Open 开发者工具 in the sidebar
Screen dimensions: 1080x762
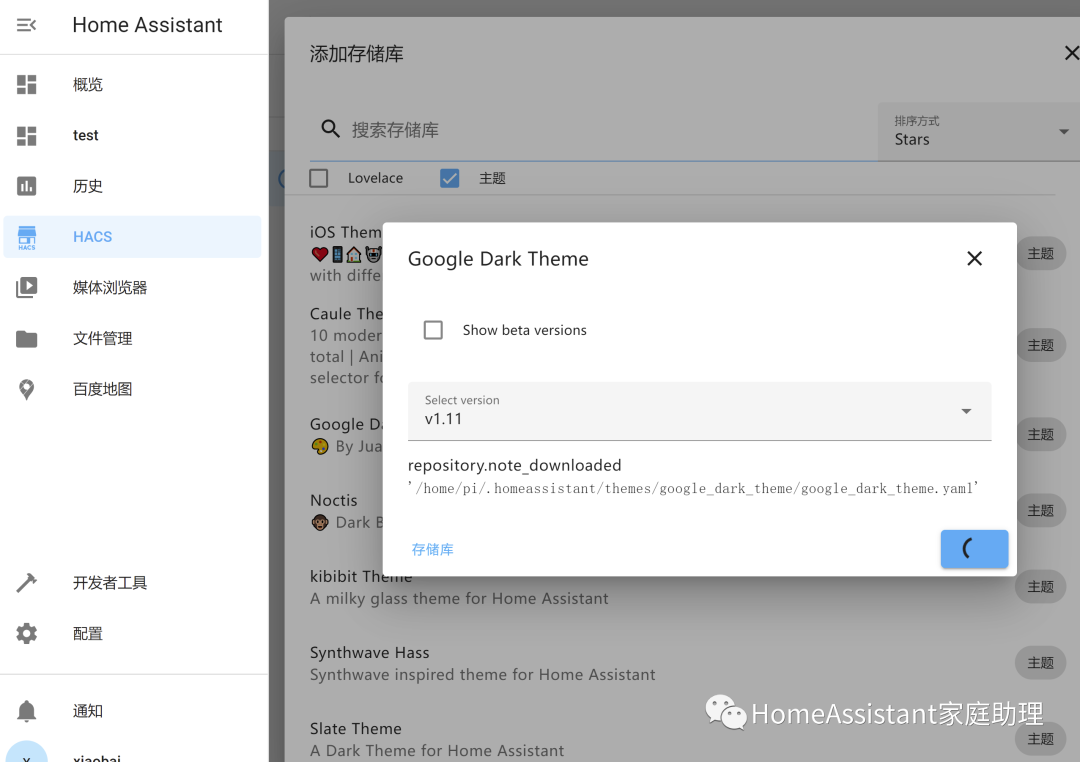point(132,583)
